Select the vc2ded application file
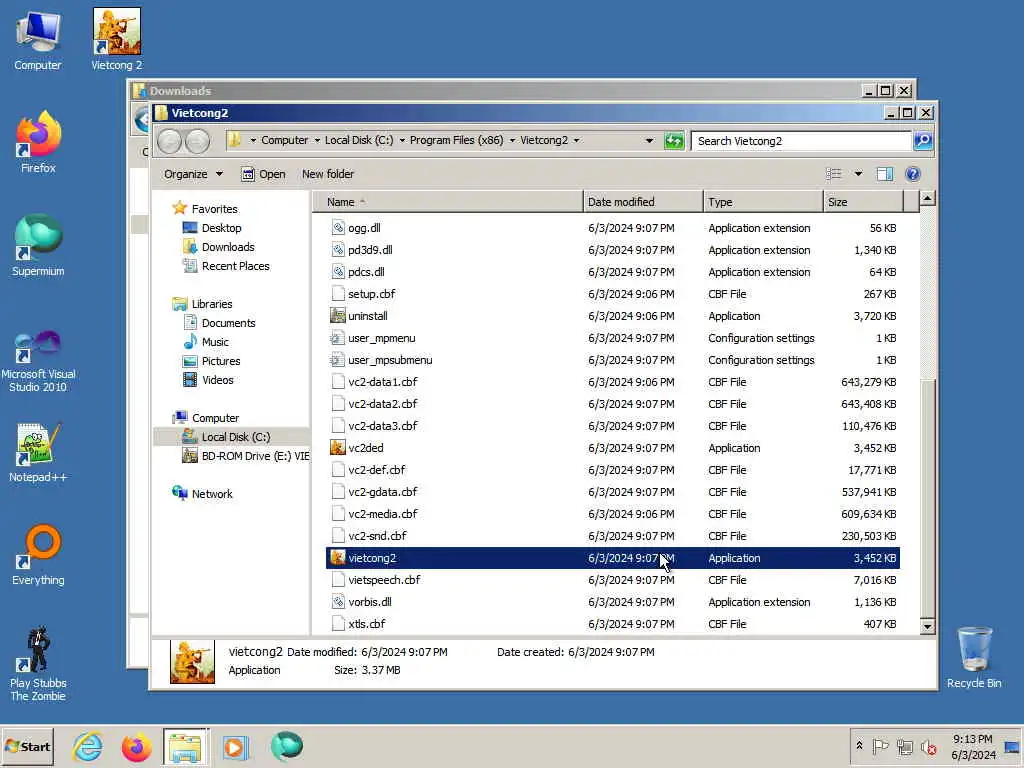This screenshot has width=1024, height=768. (613, 448)
